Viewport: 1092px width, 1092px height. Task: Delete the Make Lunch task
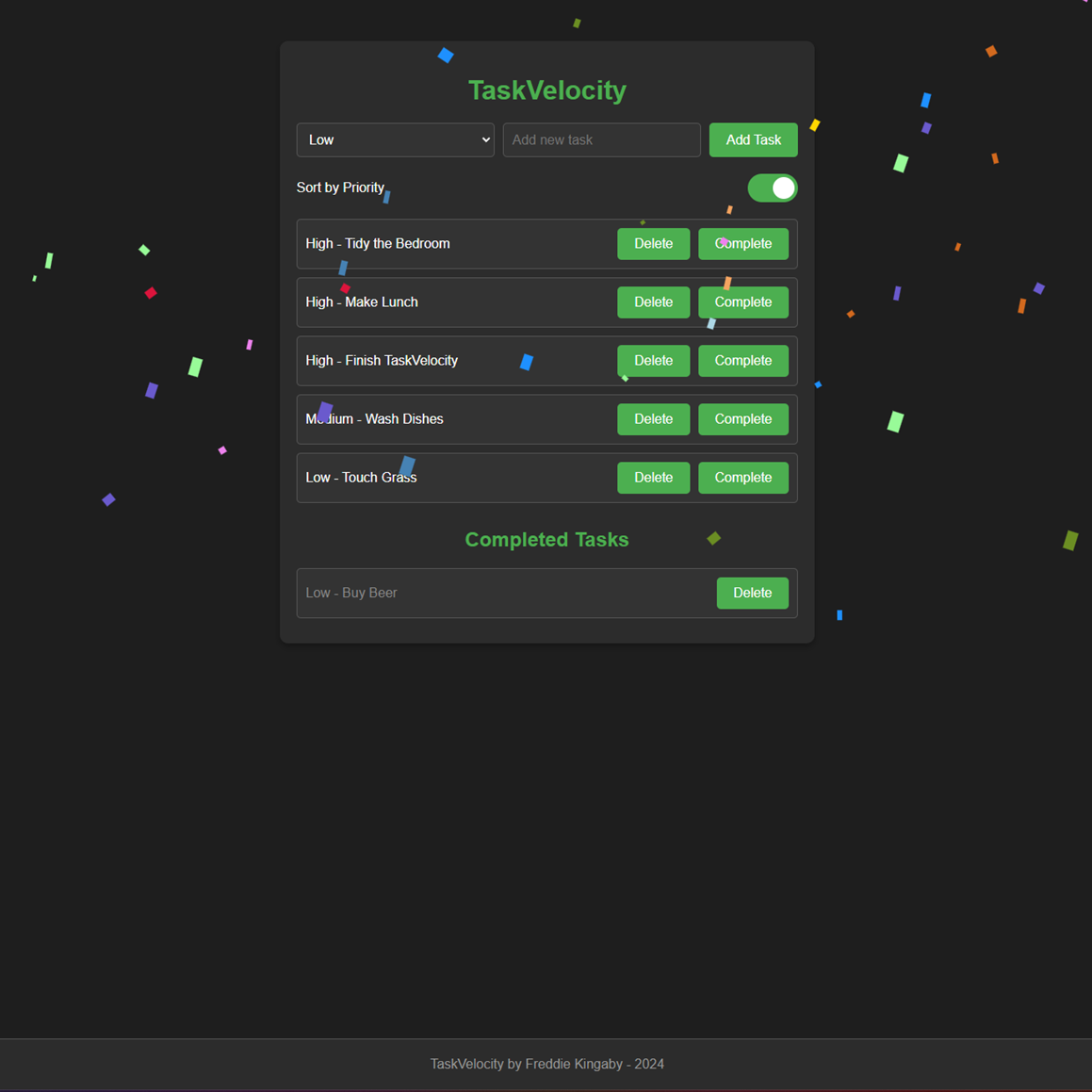[x=653, y=302]
